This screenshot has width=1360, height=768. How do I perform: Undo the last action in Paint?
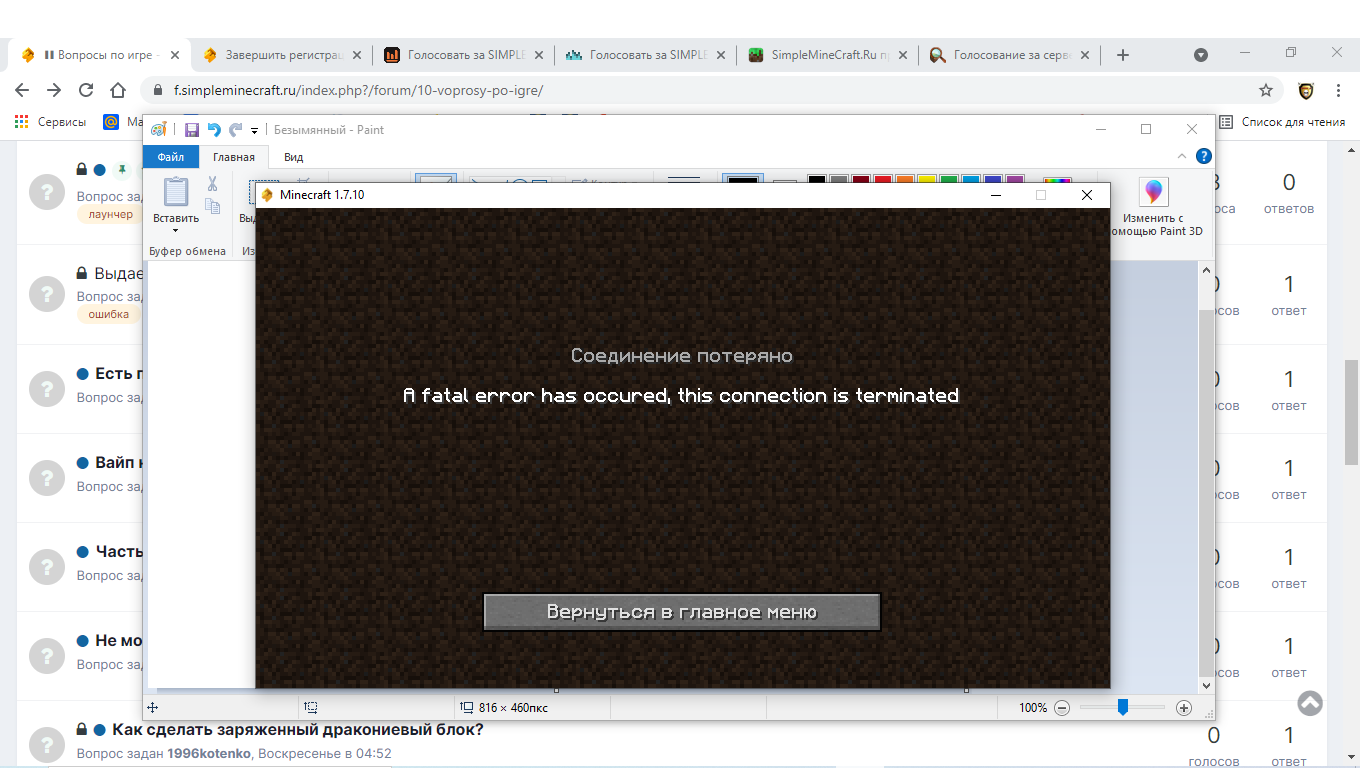tap(213, 130)
